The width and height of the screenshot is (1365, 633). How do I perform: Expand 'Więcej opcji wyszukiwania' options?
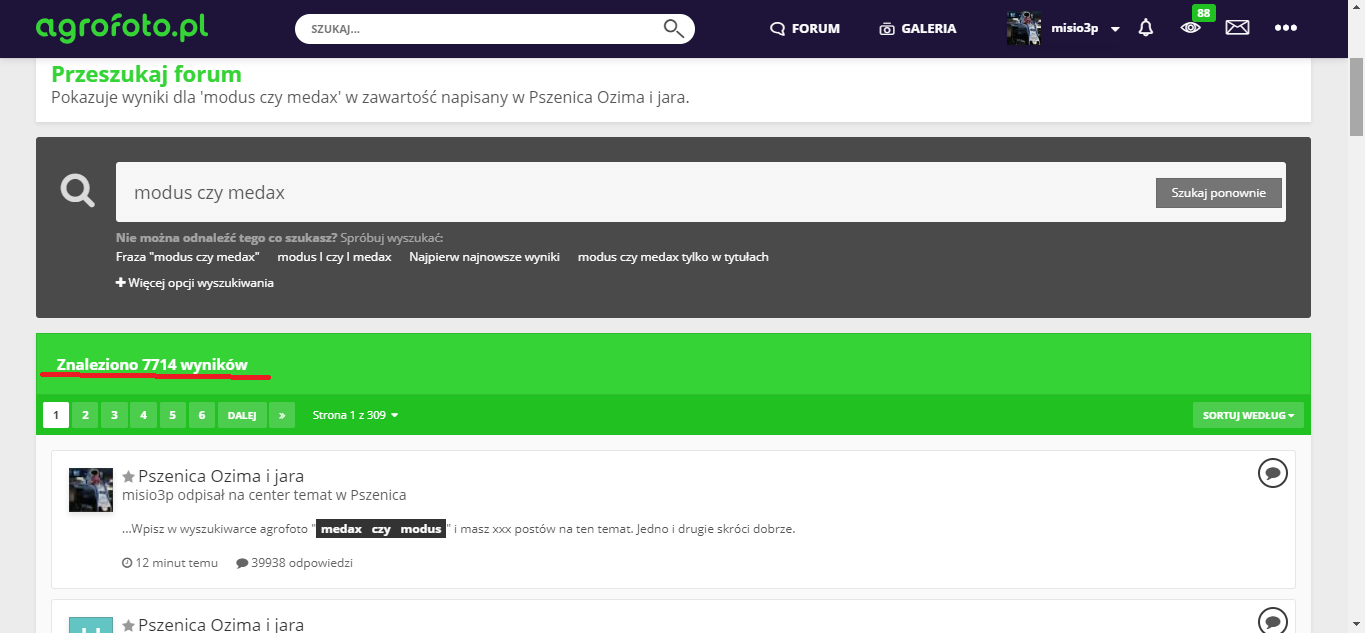[x=195, y=283]
